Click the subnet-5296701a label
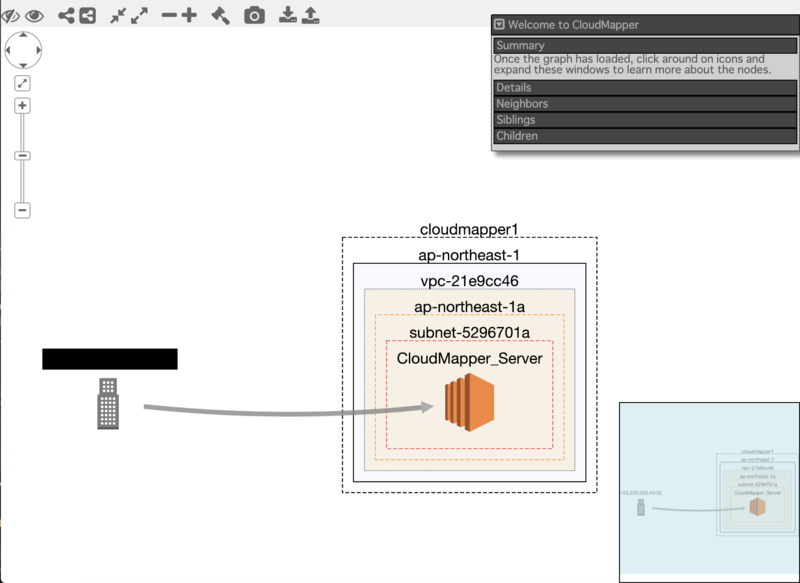The width and height of the screenshot is (800, 583). pyautogui.click(x=469, y=333)
